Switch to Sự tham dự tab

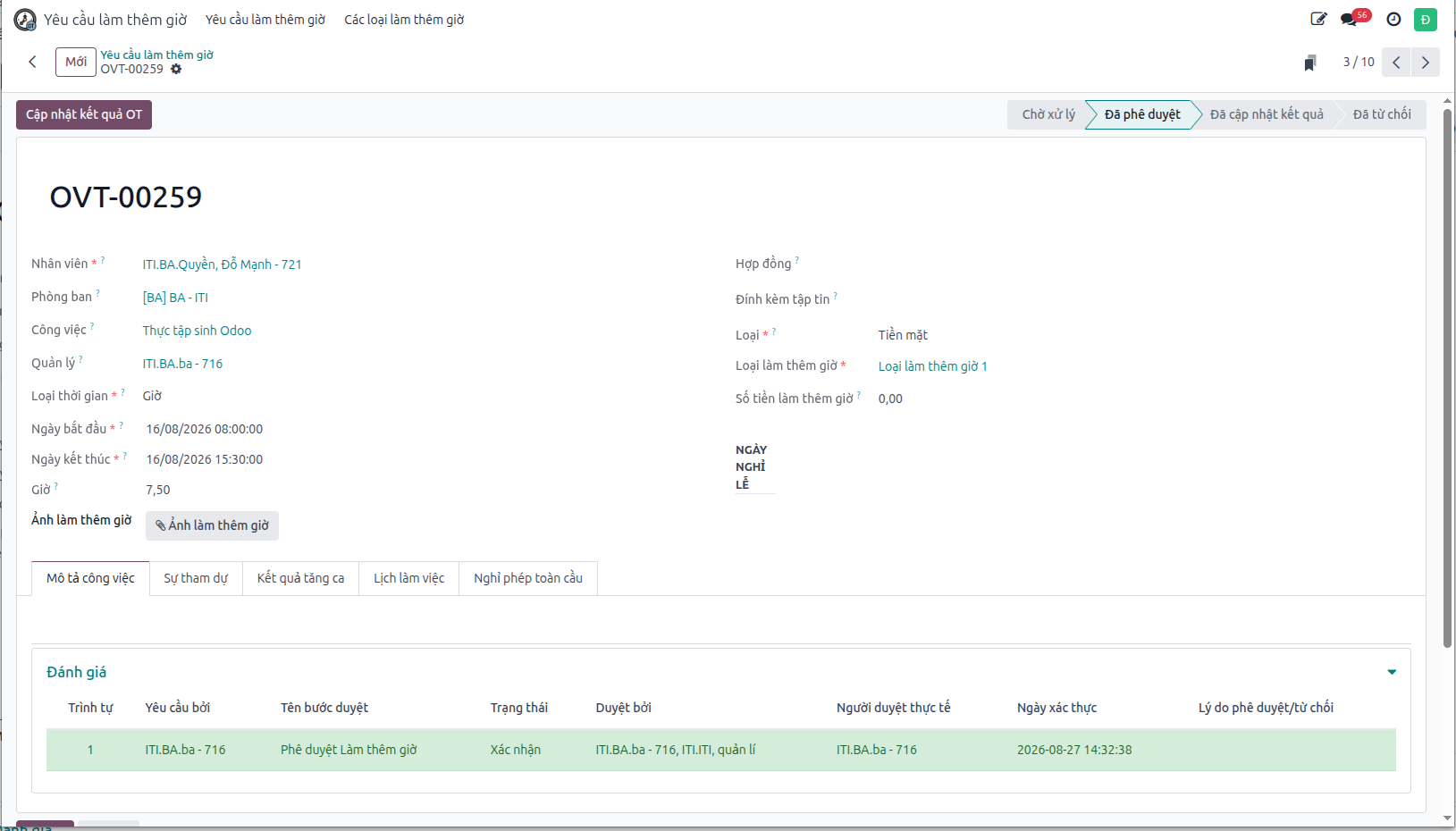196,578
